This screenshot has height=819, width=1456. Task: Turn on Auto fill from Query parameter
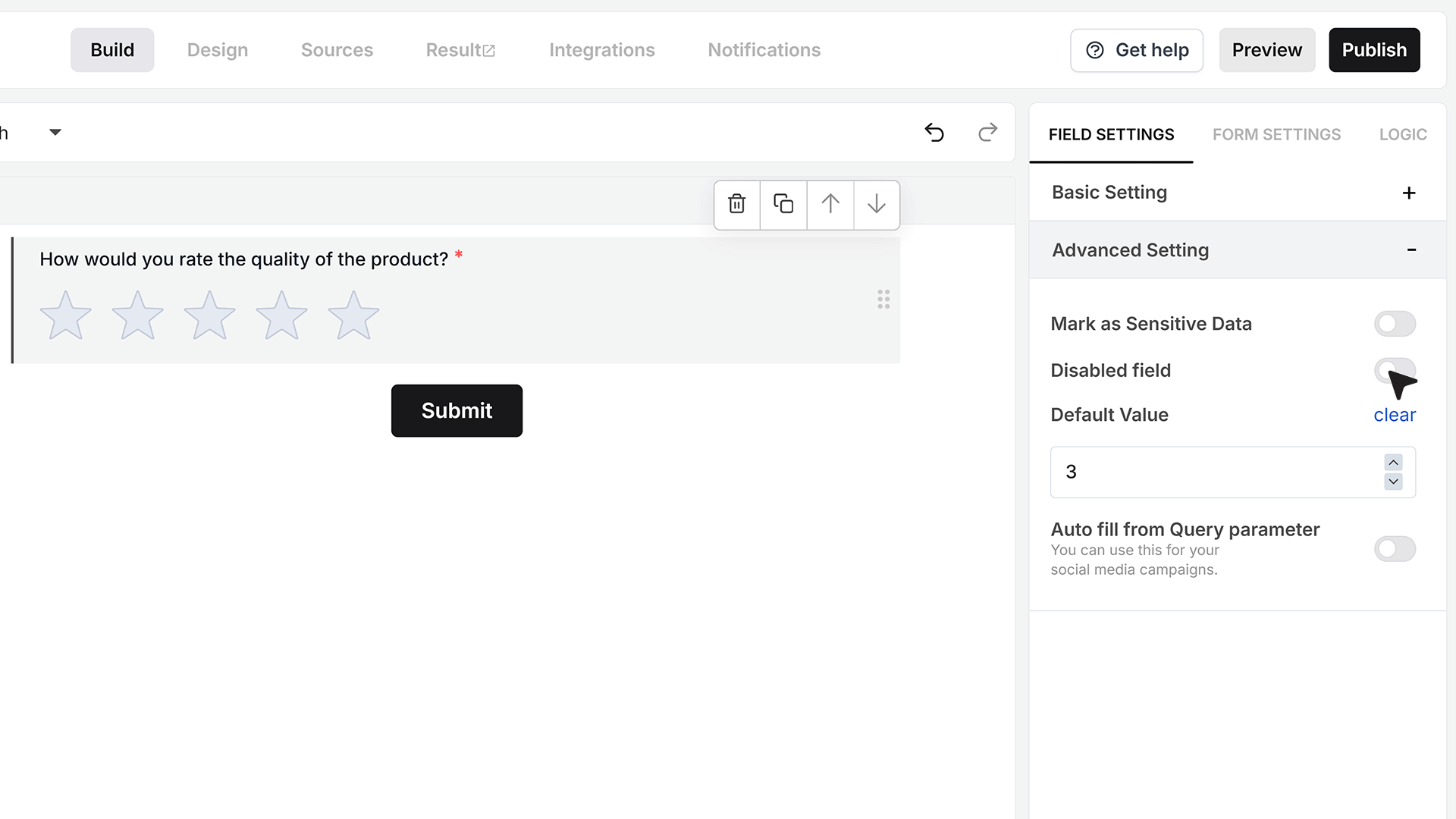1395,549
